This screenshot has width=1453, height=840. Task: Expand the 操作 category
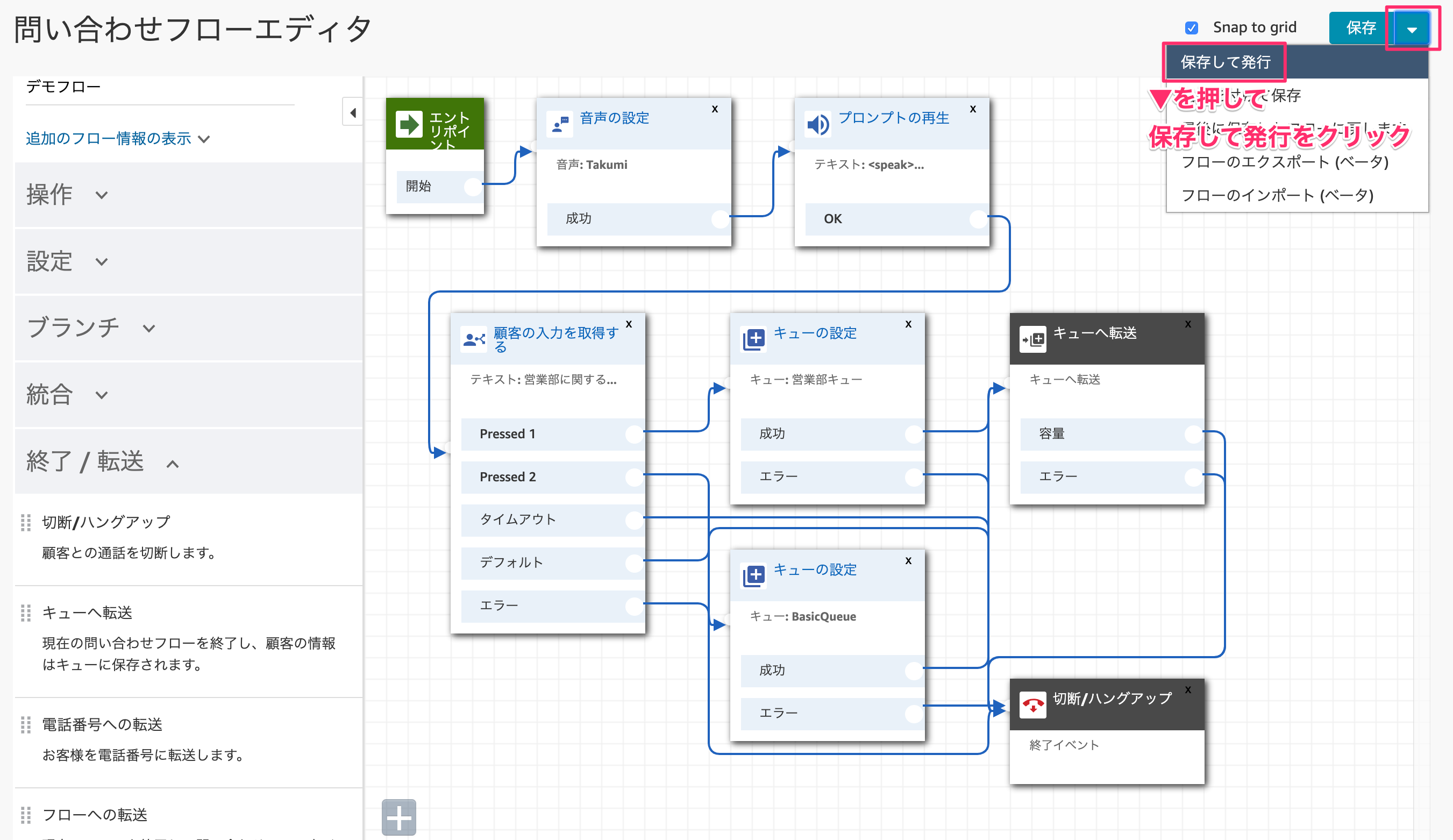189,194
